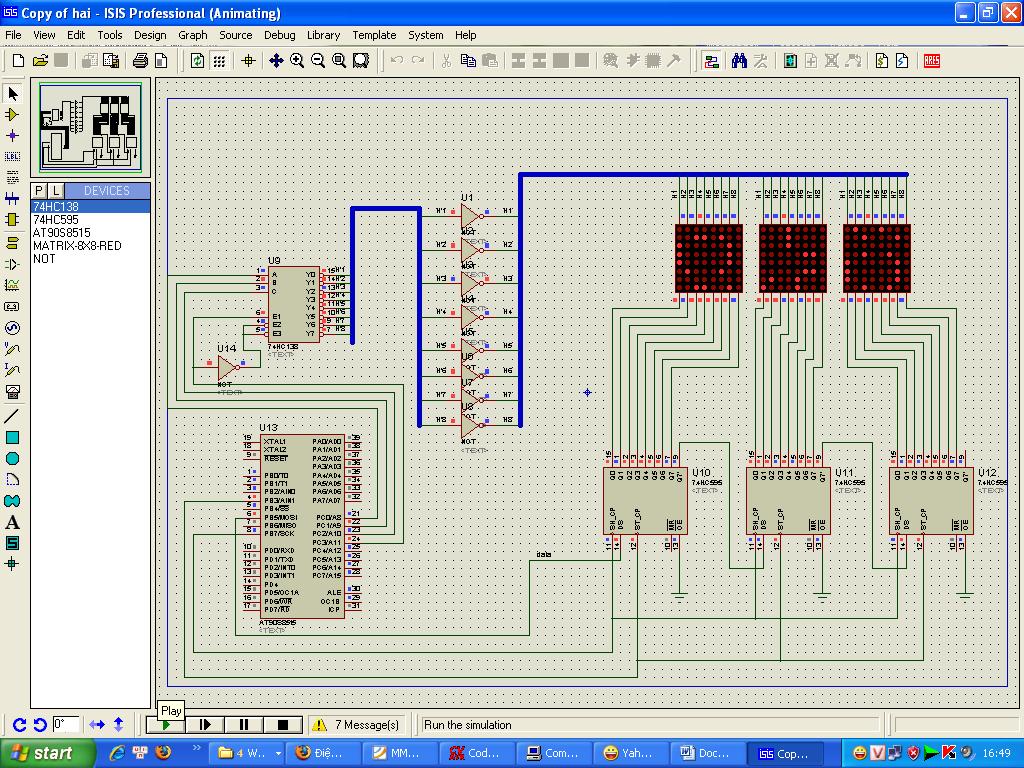Select the Component mode tool
Image resolution: width=1024 pixels, height=768 pixels.
point(13,114)
